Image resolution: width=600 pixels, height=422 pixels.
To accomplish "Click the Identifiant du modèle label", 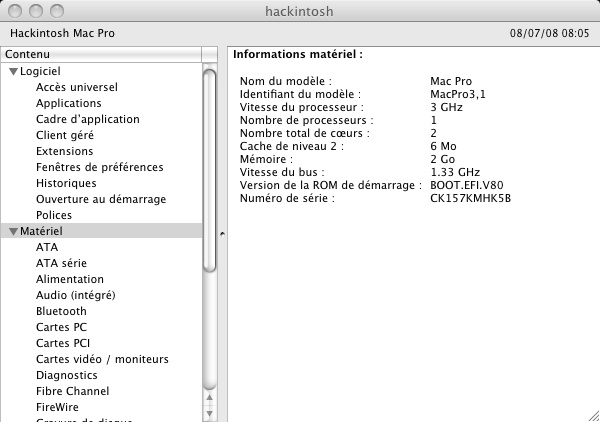I will coord(300,94).
